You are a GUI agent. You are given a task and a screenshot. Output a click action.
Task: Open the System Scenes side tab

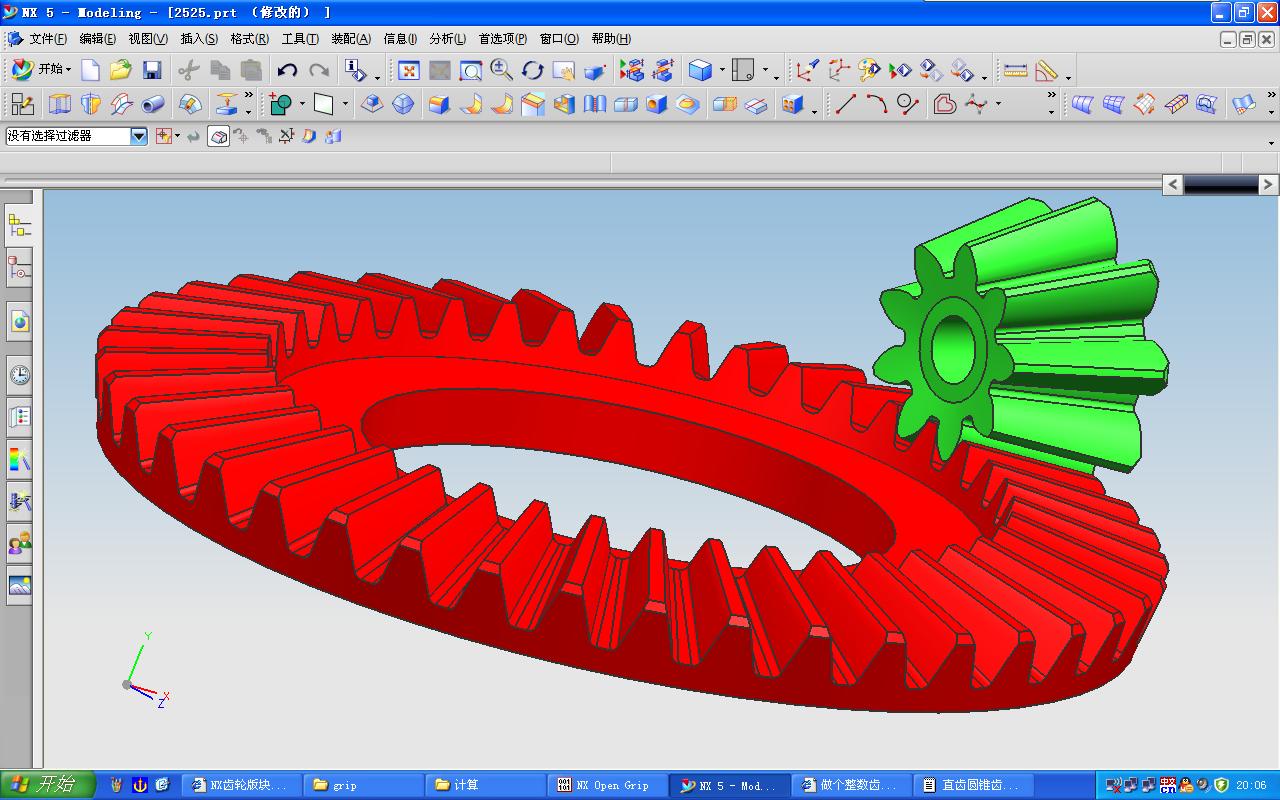pos(19,586)
